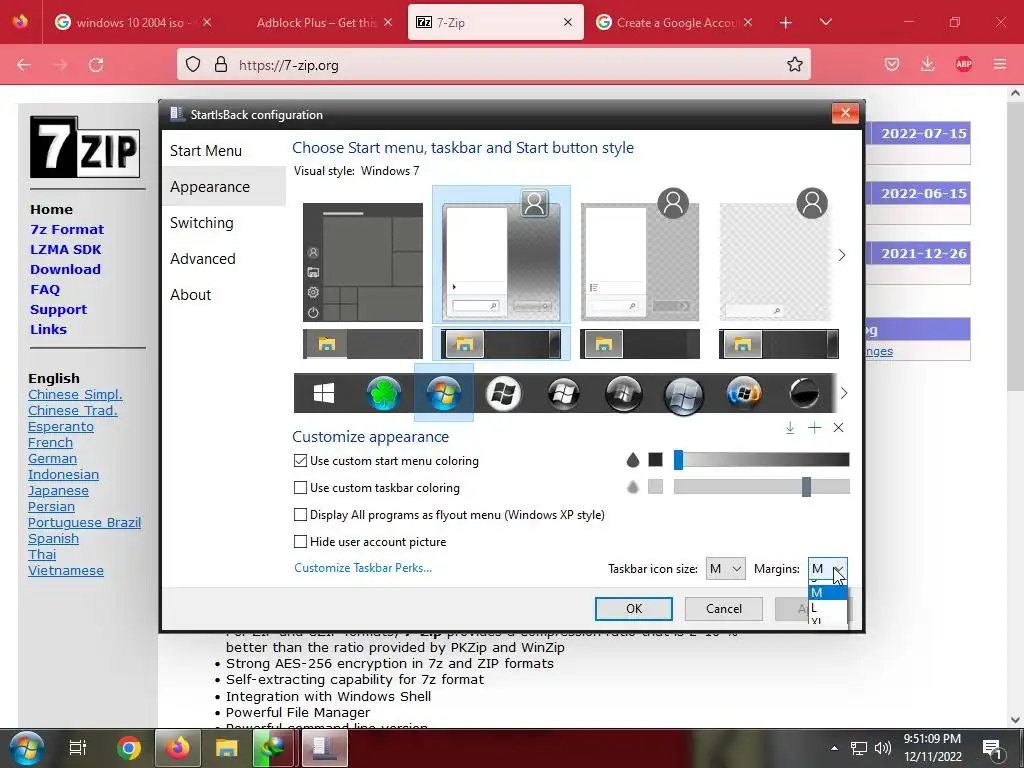This screenshot has width=1024, height=768.
Task: Select the orange-blue Windows orb
Action: [x=744, y=393]
